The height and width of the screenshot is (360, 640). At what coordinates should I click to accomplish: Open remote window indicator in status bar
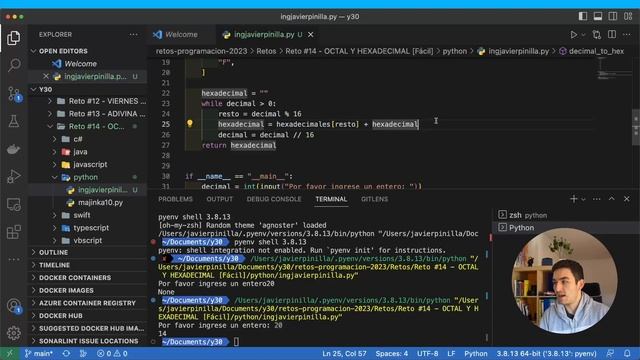(9, 354)
